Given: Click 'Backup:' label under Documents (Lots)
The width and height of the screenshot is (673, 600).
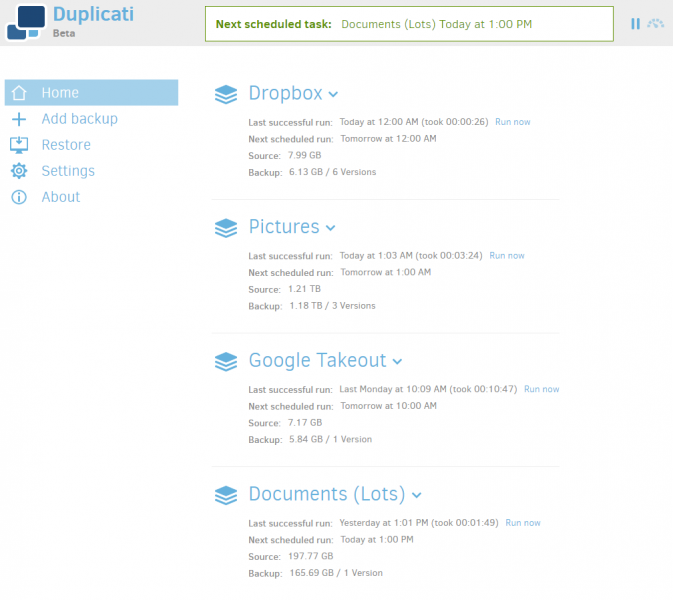Looking at the screenshot, I should (x=265, y=573).
